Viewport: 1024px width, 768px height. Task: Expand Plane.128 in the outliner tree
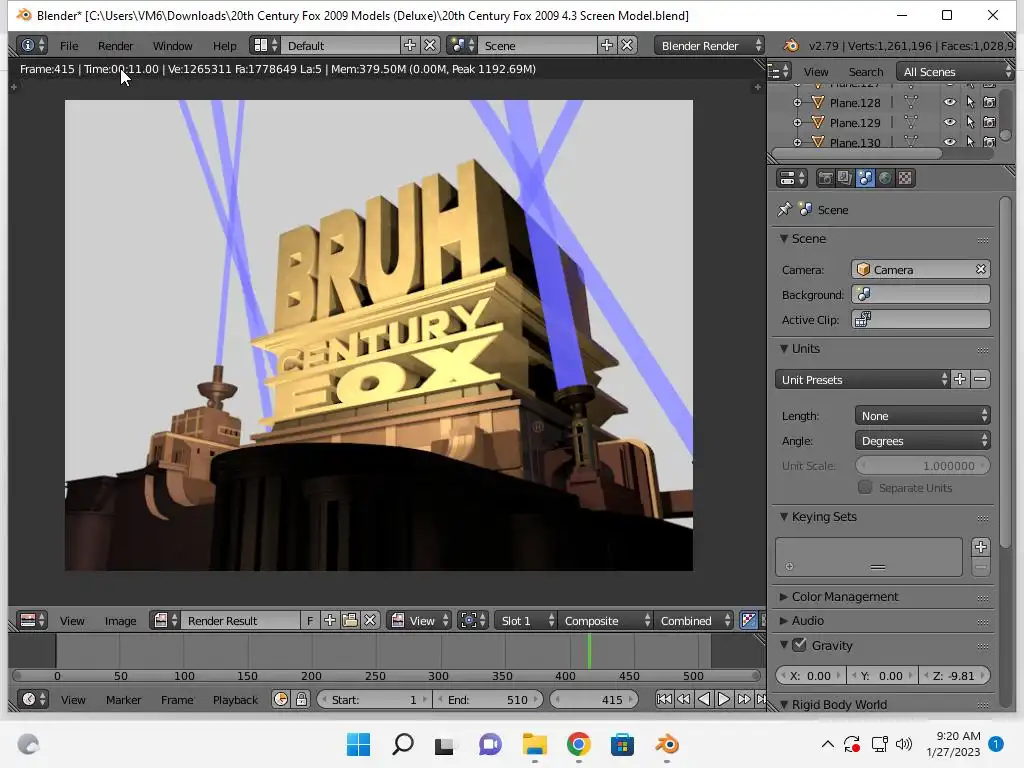pyautogui.click(x=797, y=103)
